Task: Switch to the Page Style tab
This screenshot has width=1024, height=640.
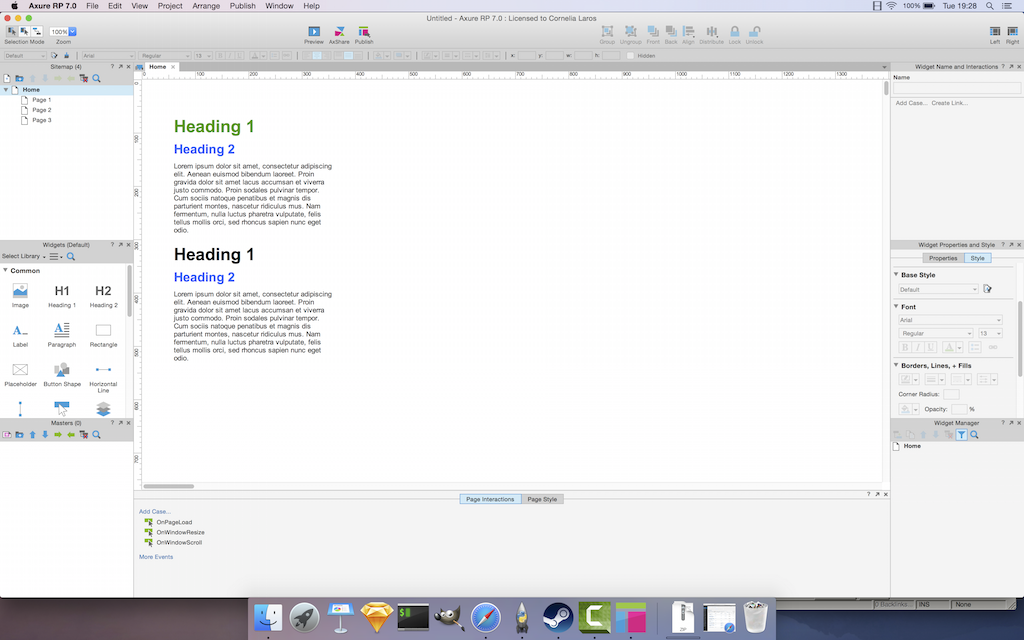Action: pyautogui.click(x=542, y=499)
